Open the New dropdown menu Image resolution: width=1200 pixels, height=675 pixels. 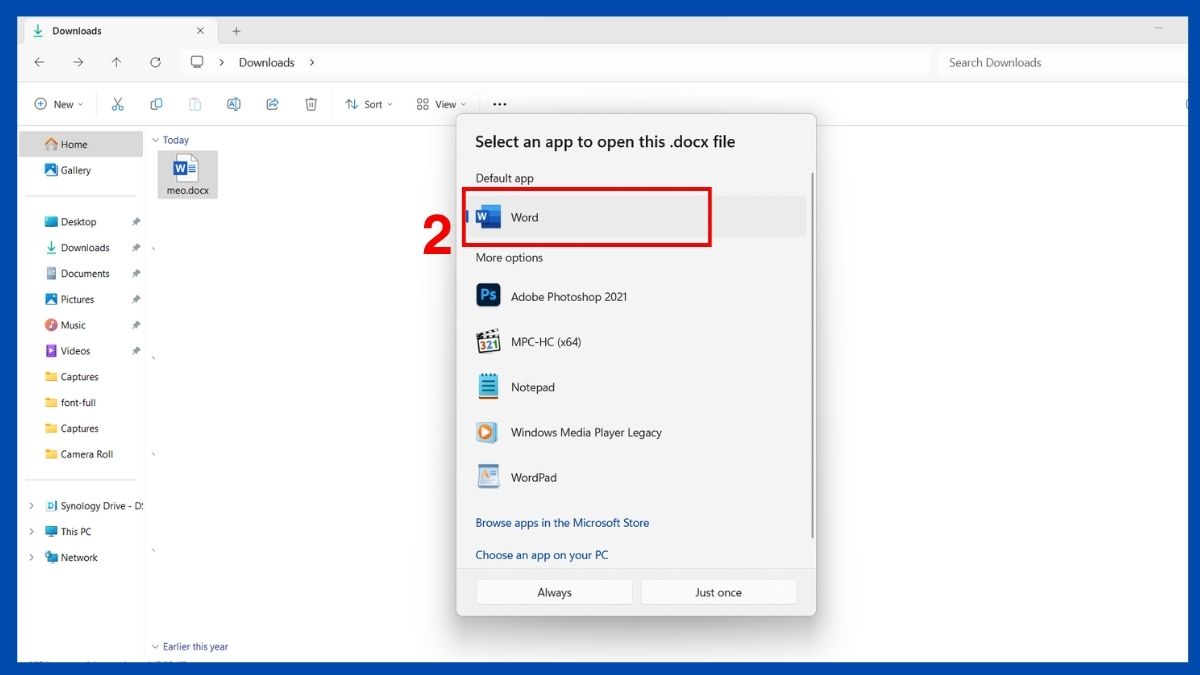pyautogui.click(x=59, y=104)
